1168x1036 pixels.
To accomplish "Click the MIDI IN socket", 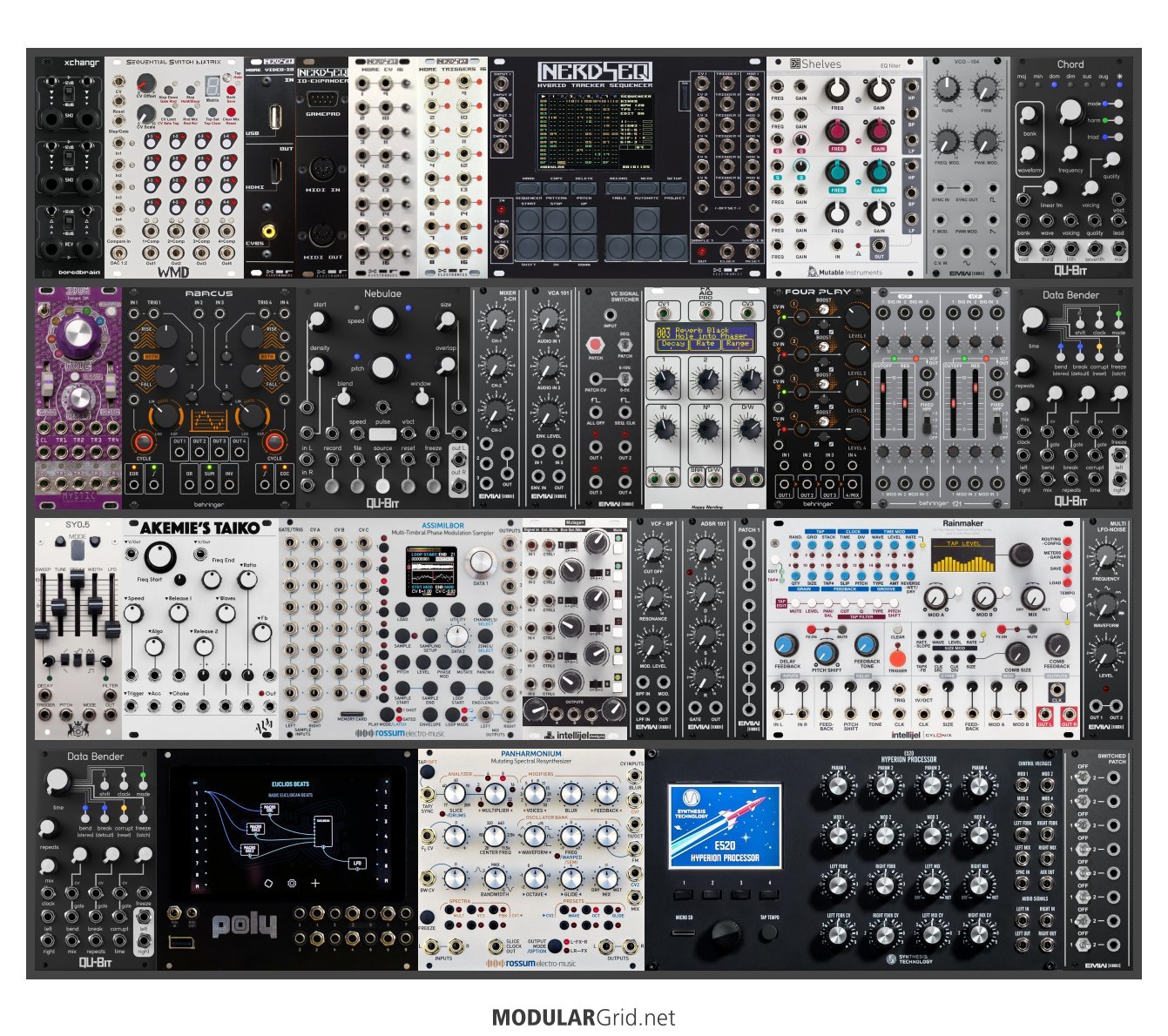I will tap(322, 168).
